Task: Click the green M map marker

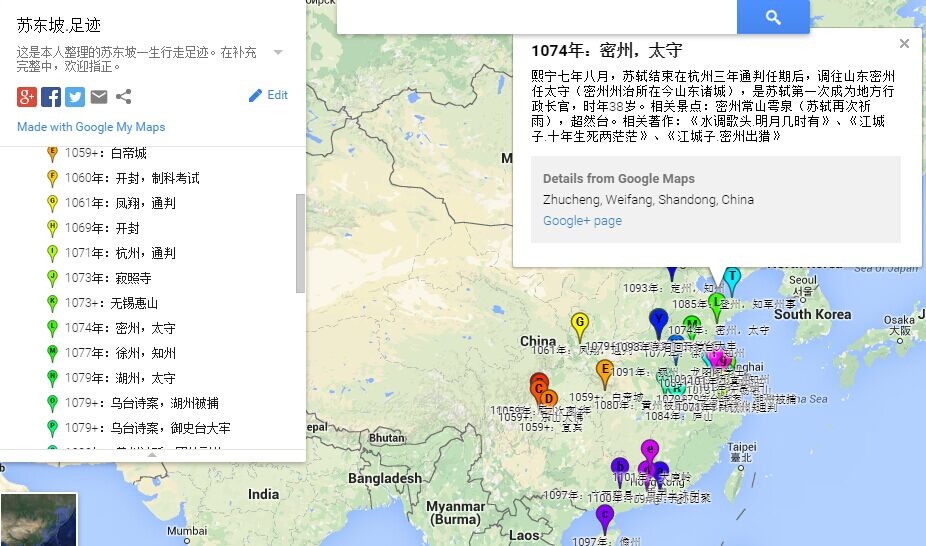Action: coord(692,323)
